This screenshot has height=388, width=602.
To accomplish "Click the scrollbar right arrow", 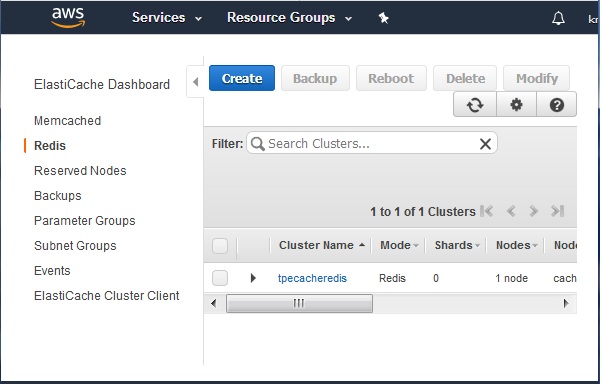I will tap(566, 304).
